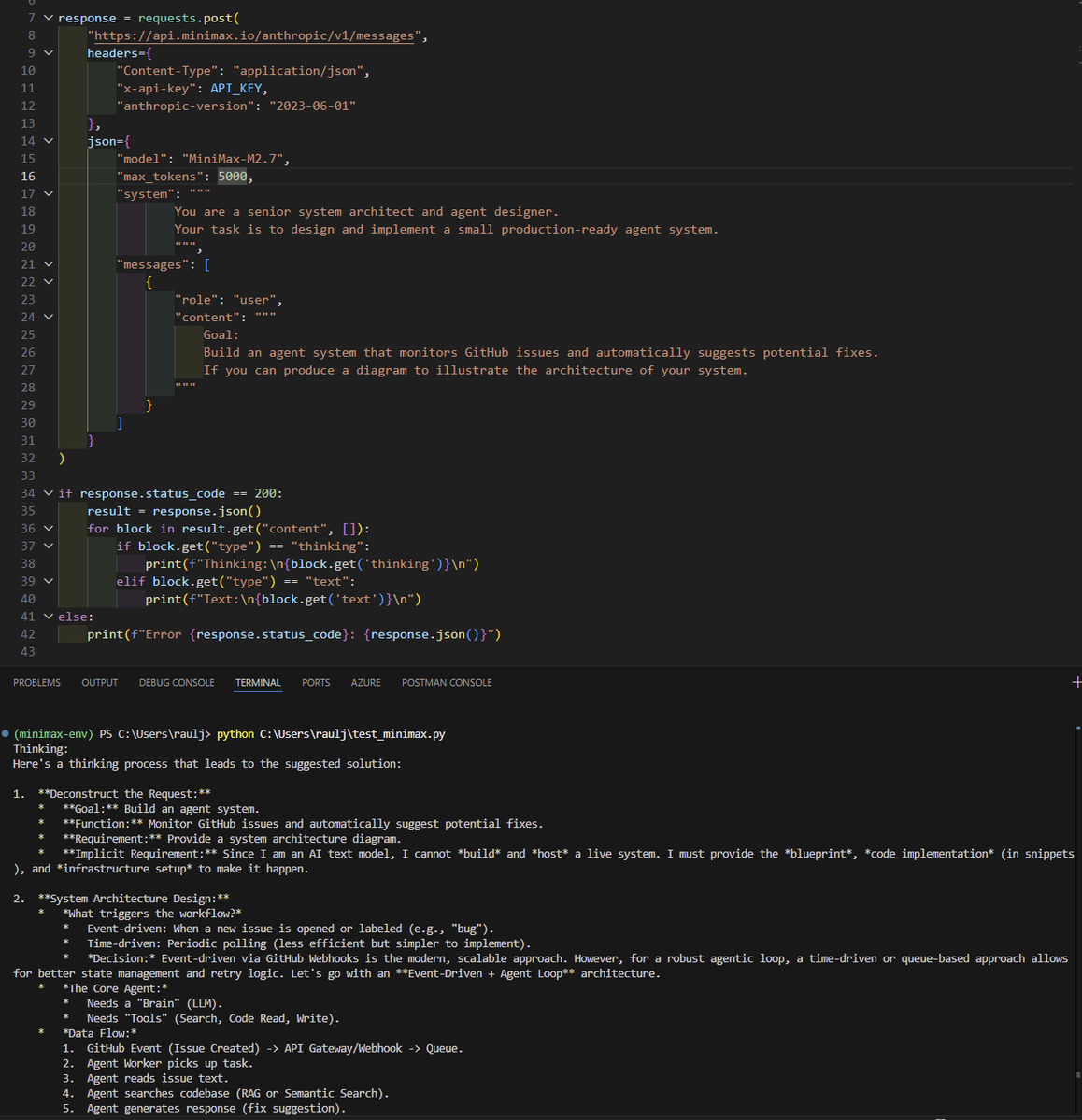Click the (minimax-env) prompt prefix
This screenshot has height=1120, width=1082.
(x=53, y=734)
